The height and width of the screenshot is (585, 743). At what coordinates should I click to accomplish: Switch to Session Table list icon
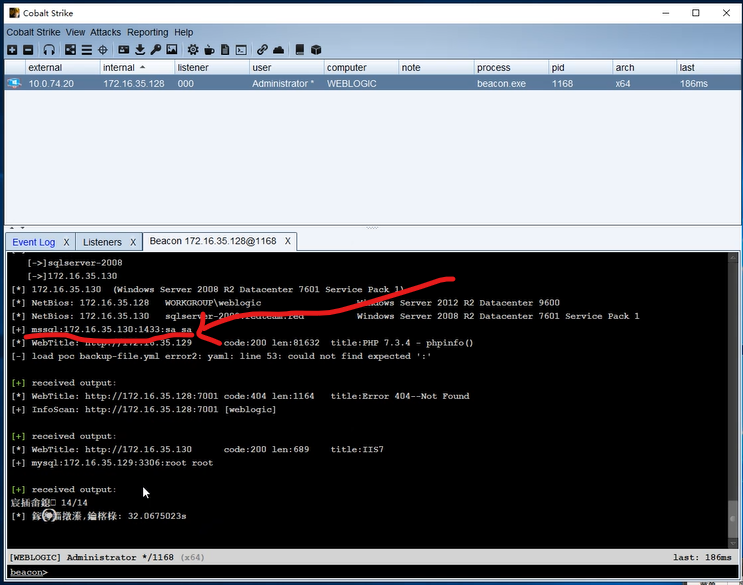tap(87, 50)
